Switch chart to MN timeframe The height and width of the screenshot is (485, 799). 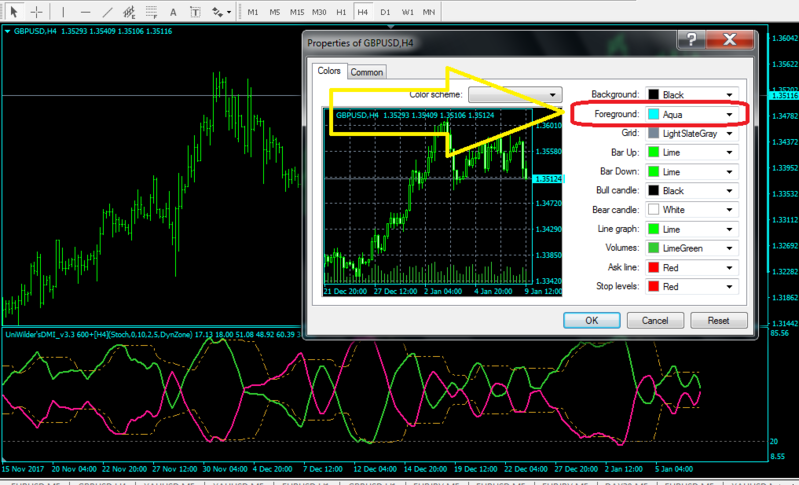(x=429, y=11)
